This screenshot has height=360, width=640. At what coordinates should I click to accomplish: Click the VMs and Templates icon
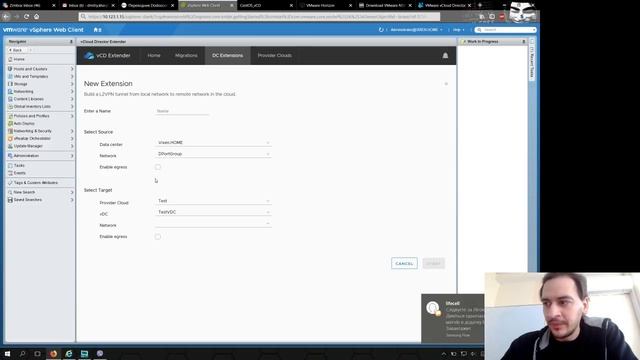click(x=10, y=76)
